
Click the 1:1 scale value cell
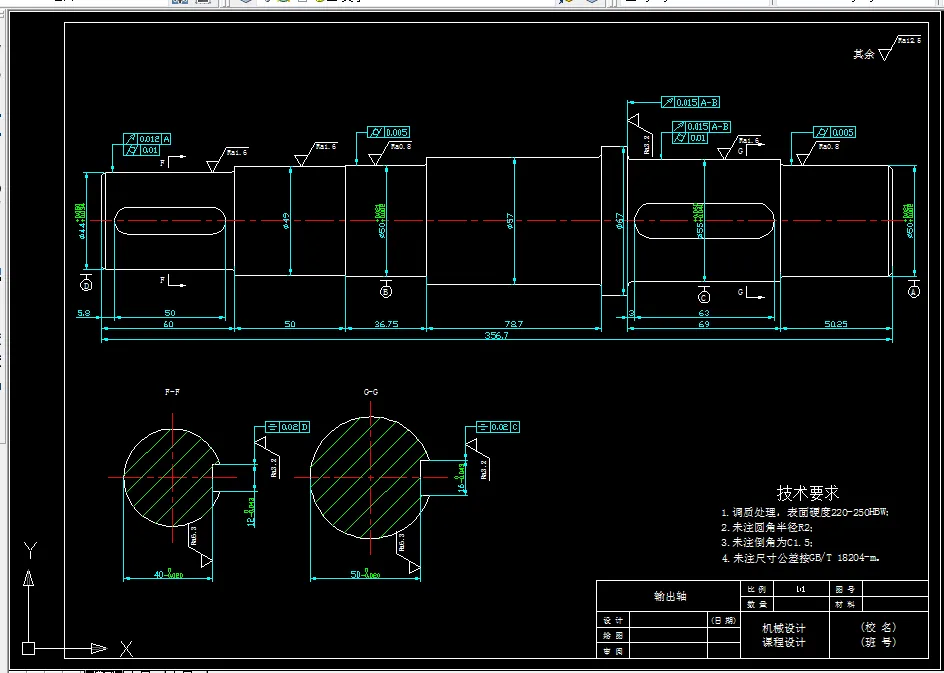[801, 589]
